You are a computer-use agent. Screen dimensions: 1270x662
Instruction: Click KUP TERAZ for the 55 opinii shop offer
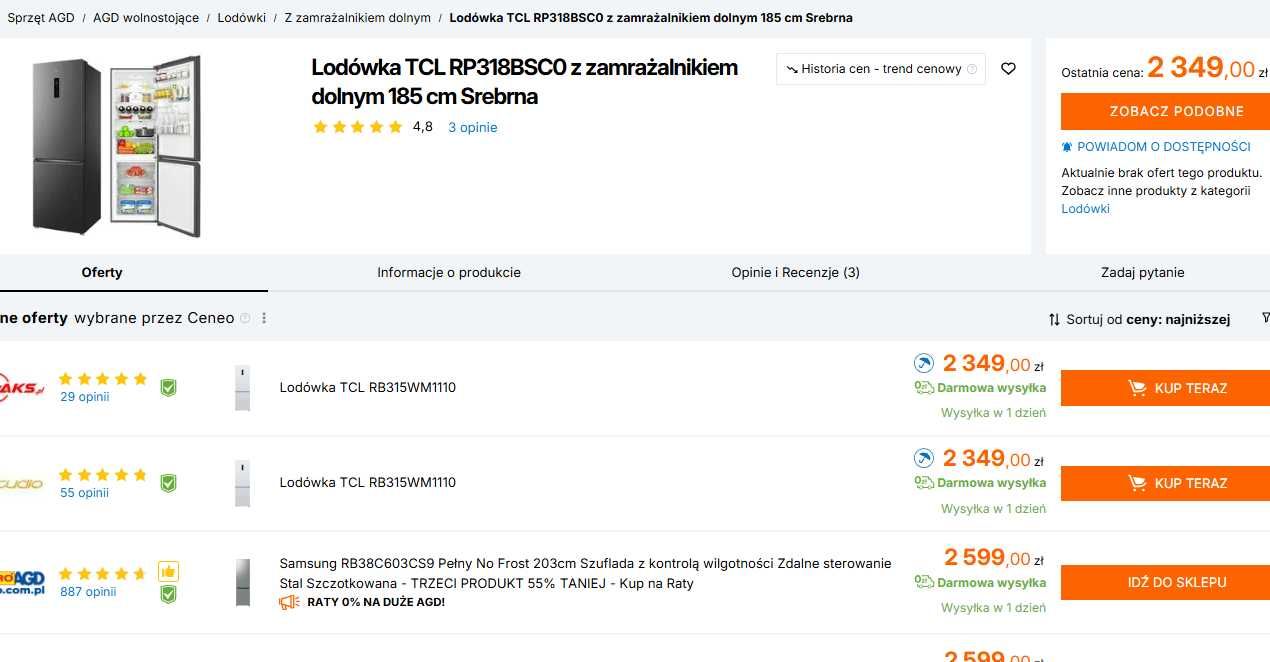click(1166, 483)
